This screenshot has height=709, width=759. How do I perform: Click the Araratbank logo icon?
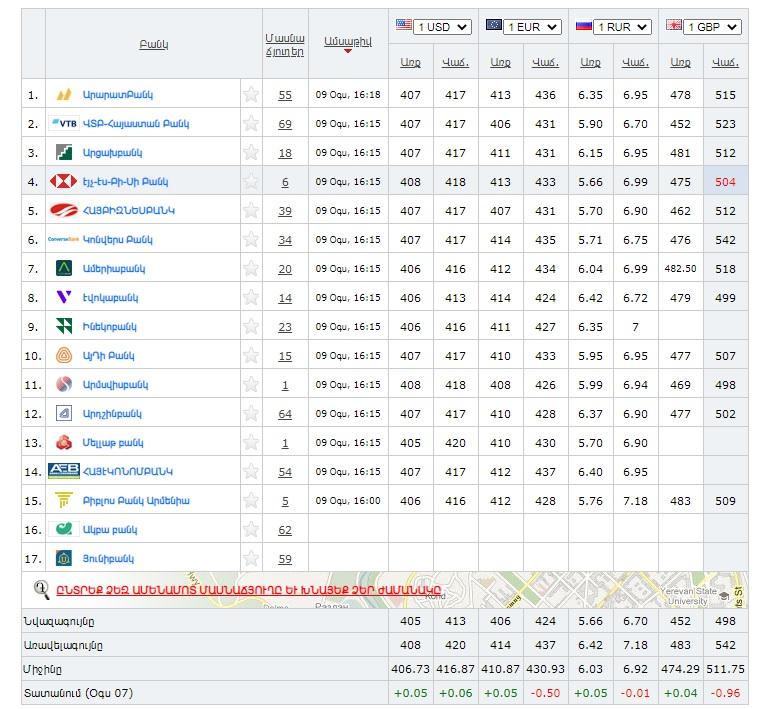64,95
